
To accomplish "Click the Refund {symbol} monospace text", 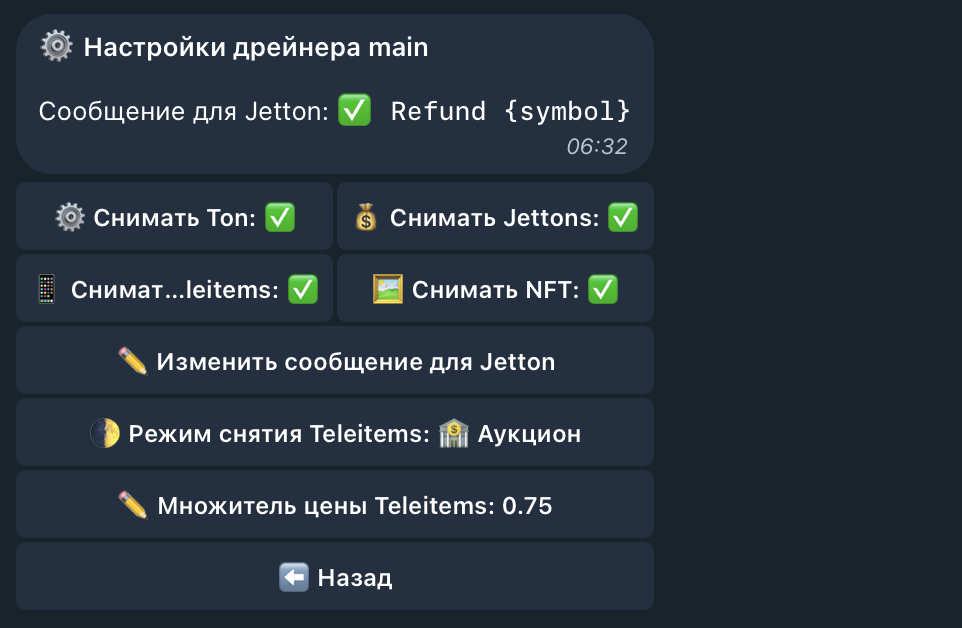I will (510, 111).
